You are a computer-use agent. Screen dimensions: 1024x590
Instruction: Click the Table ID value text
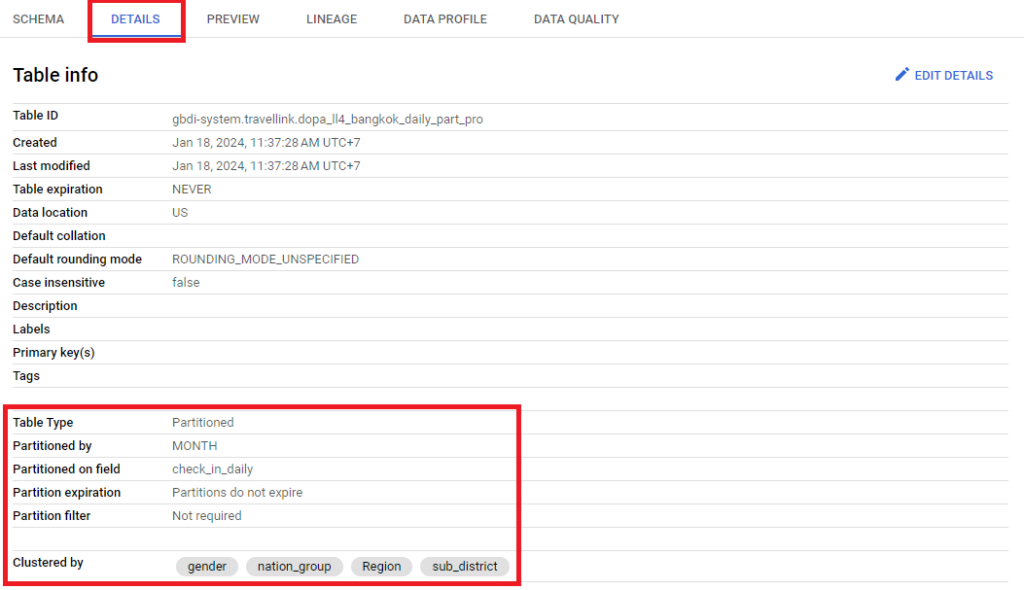(x=327, y=119)
